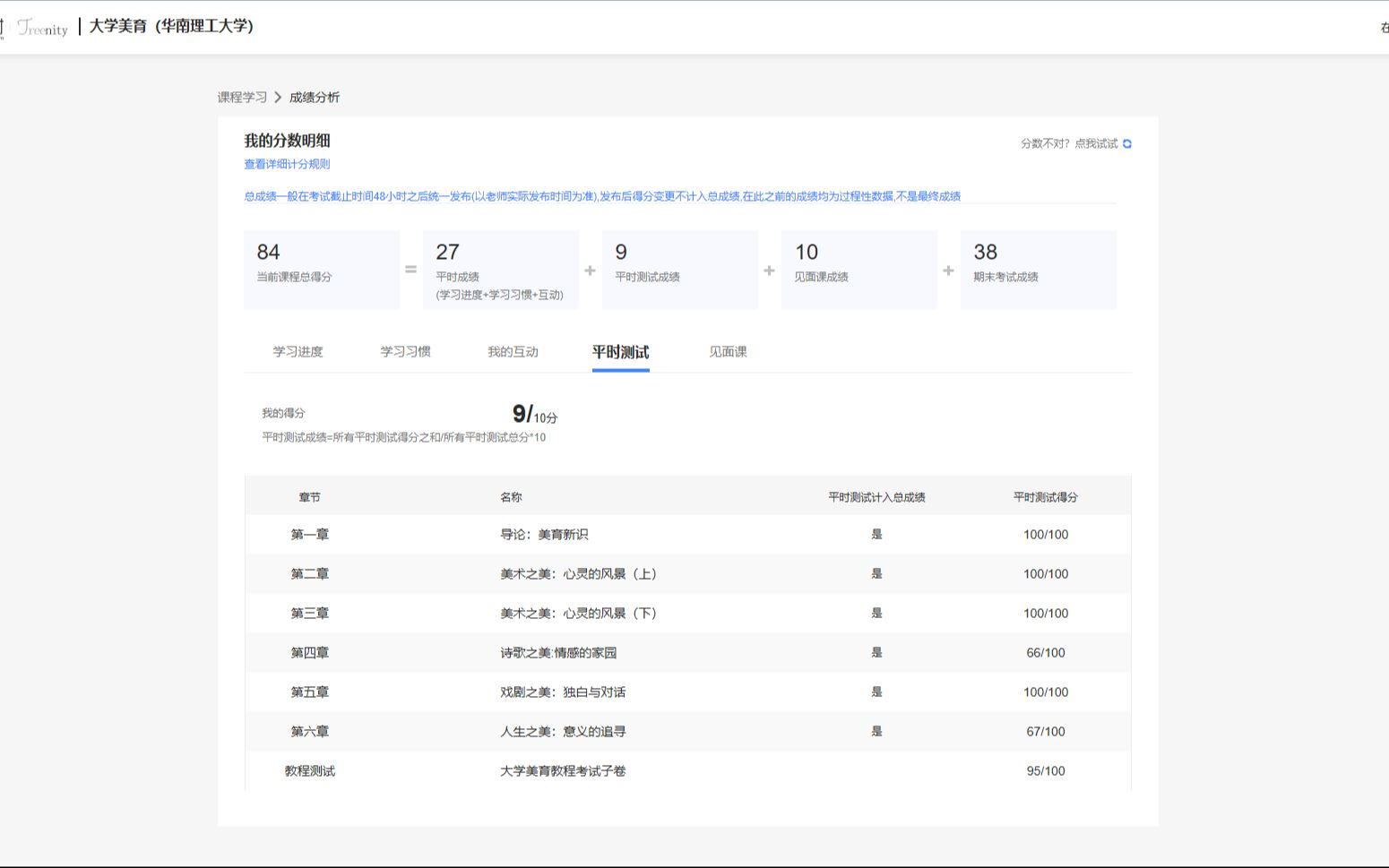
Task: Click the 9/10分 my score value
Action: coord(535,414)
